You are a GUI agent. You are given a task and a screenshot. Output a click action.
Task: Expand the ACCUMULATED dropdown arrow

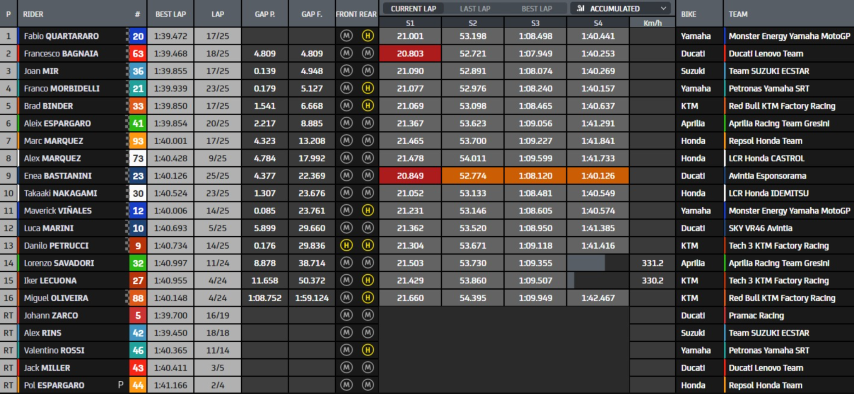click(x=663, y=8)
